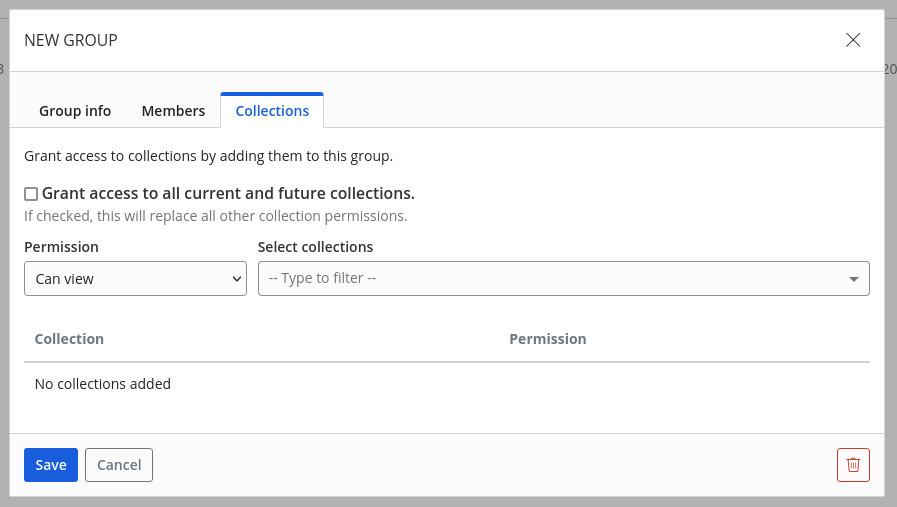Viewport: 897px width, 507px height.
Task: Tick the grant all collections checkbox
Action: point(31,194)
